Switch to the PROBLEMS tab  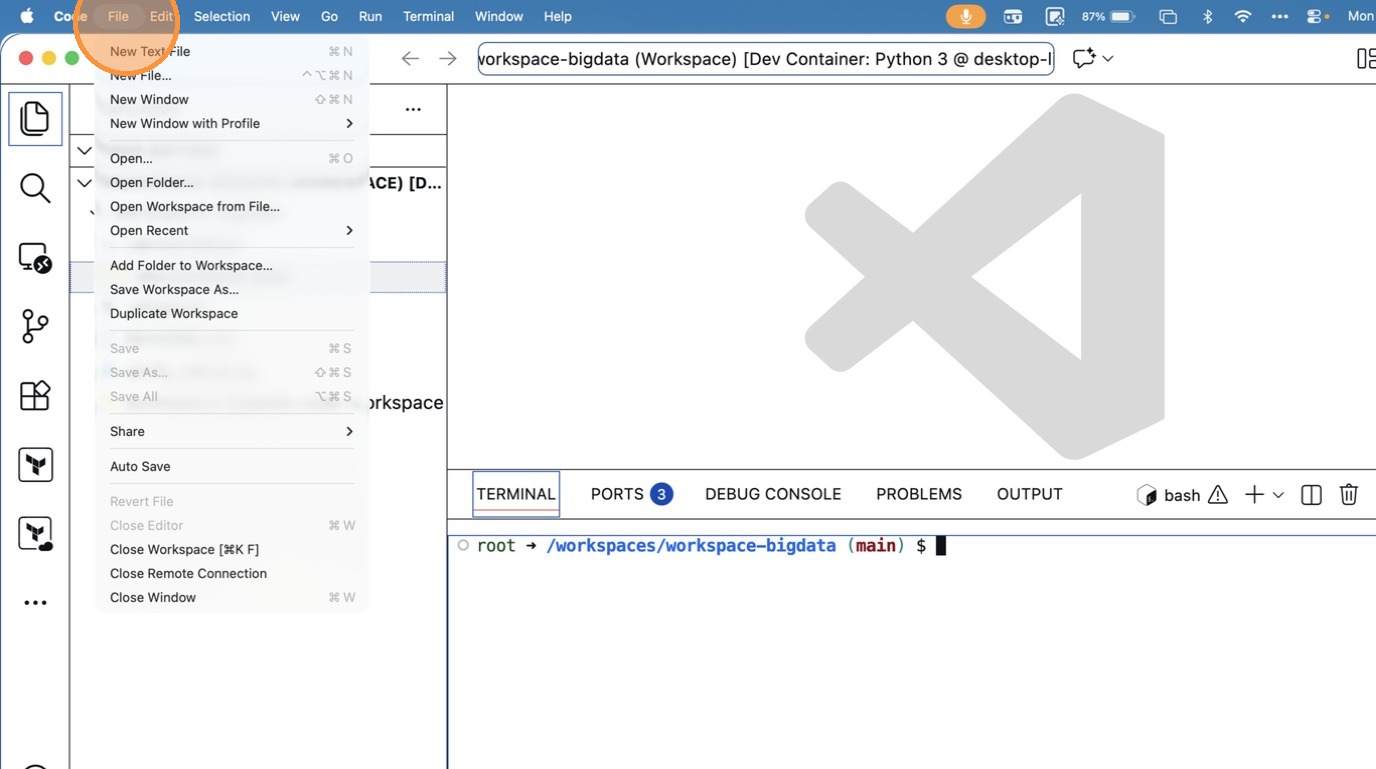919,494
